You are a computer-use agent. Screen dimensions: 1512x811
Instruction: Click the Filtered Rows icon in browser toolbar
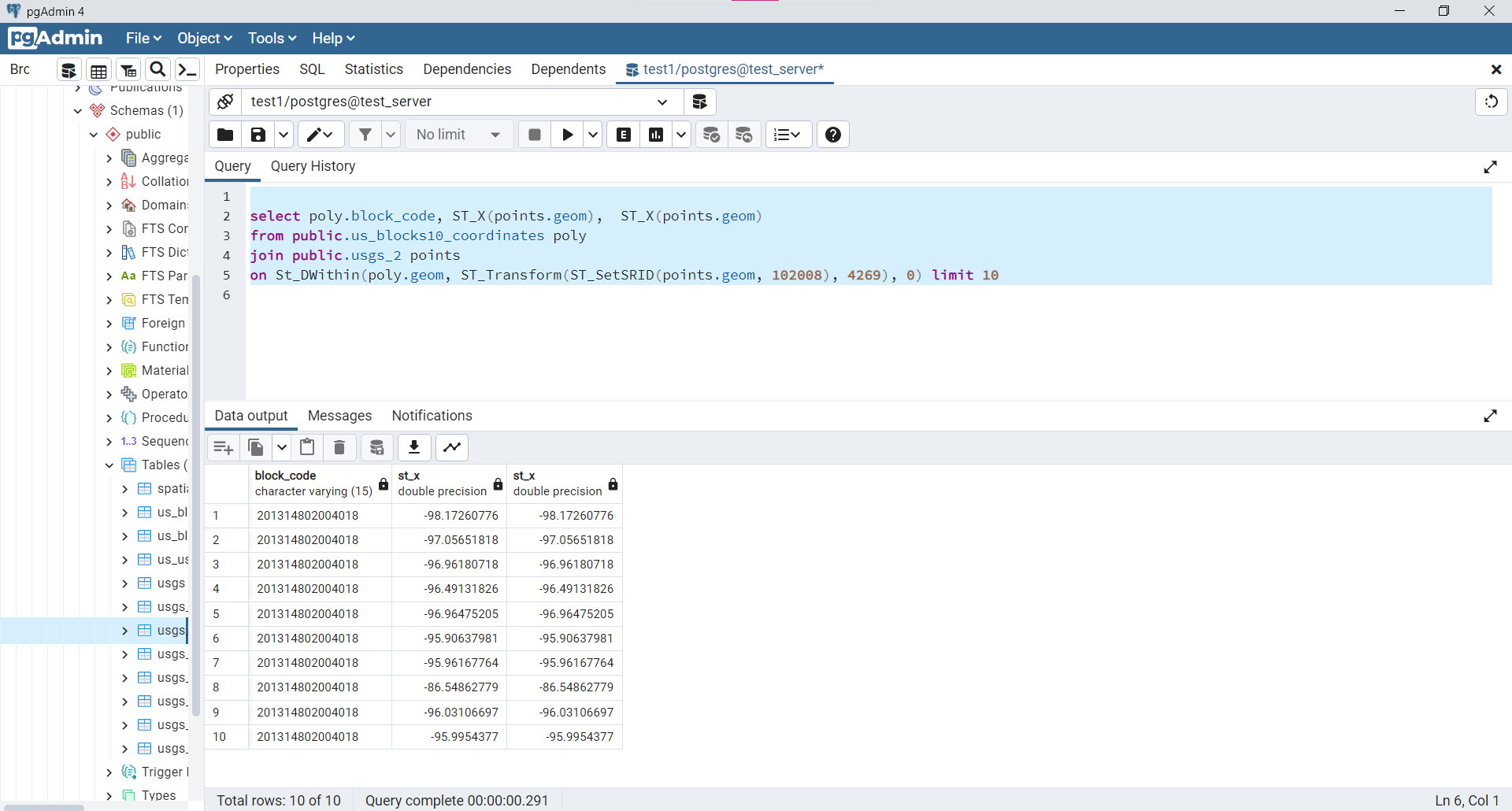click(128, 70)
